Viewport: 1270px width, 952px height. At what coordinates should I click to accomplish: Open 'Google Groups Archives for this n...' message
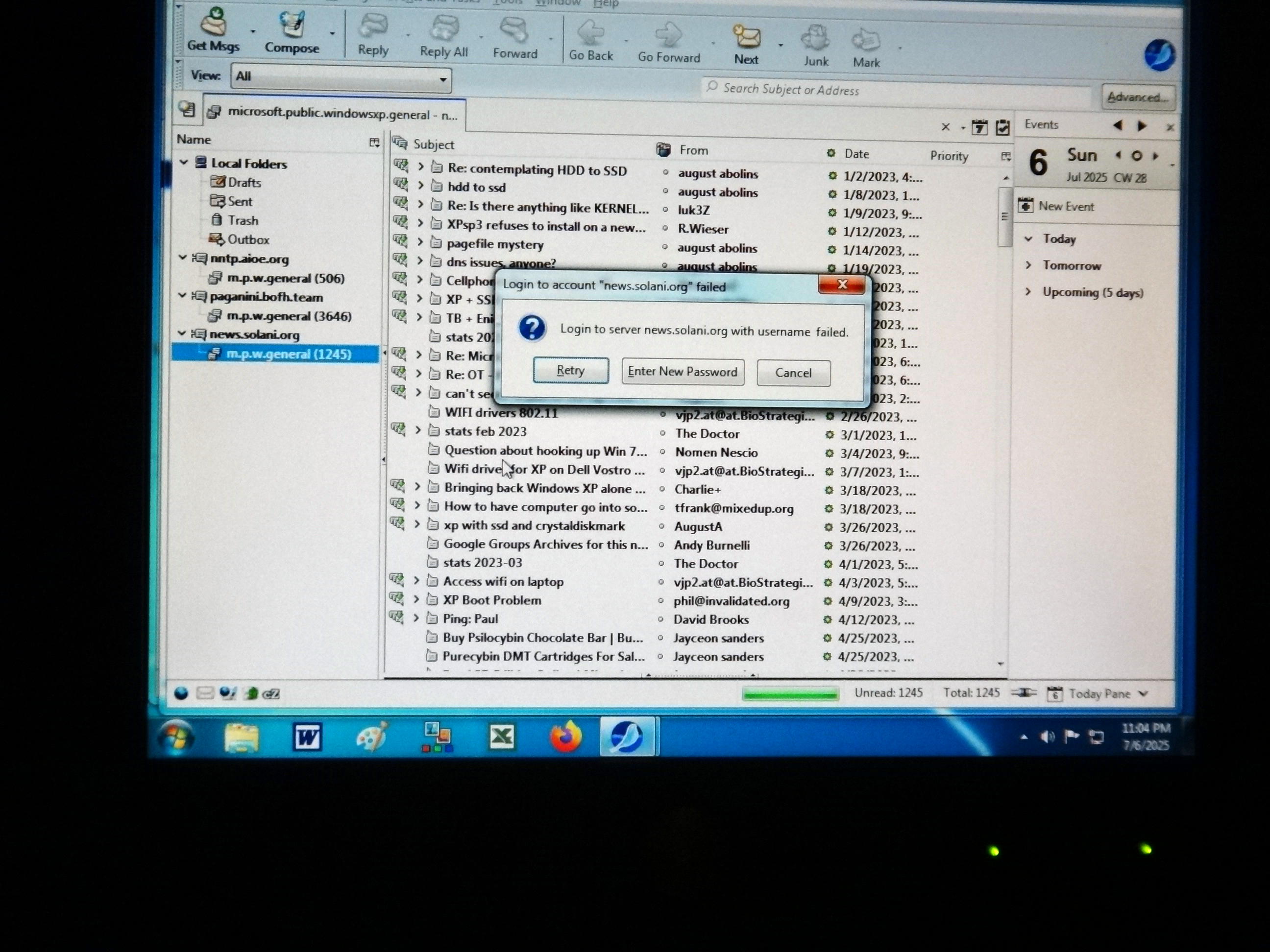point(545,544)
